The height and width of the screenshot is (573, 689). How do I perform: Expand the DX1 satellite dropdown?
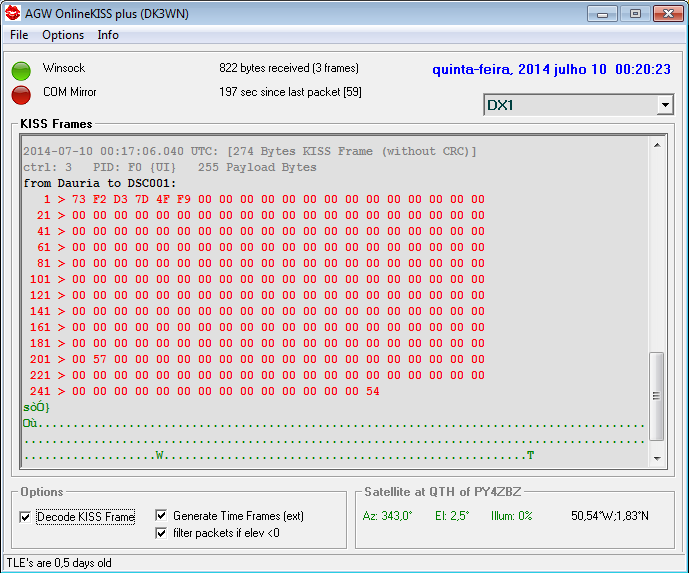click(665, 105)
